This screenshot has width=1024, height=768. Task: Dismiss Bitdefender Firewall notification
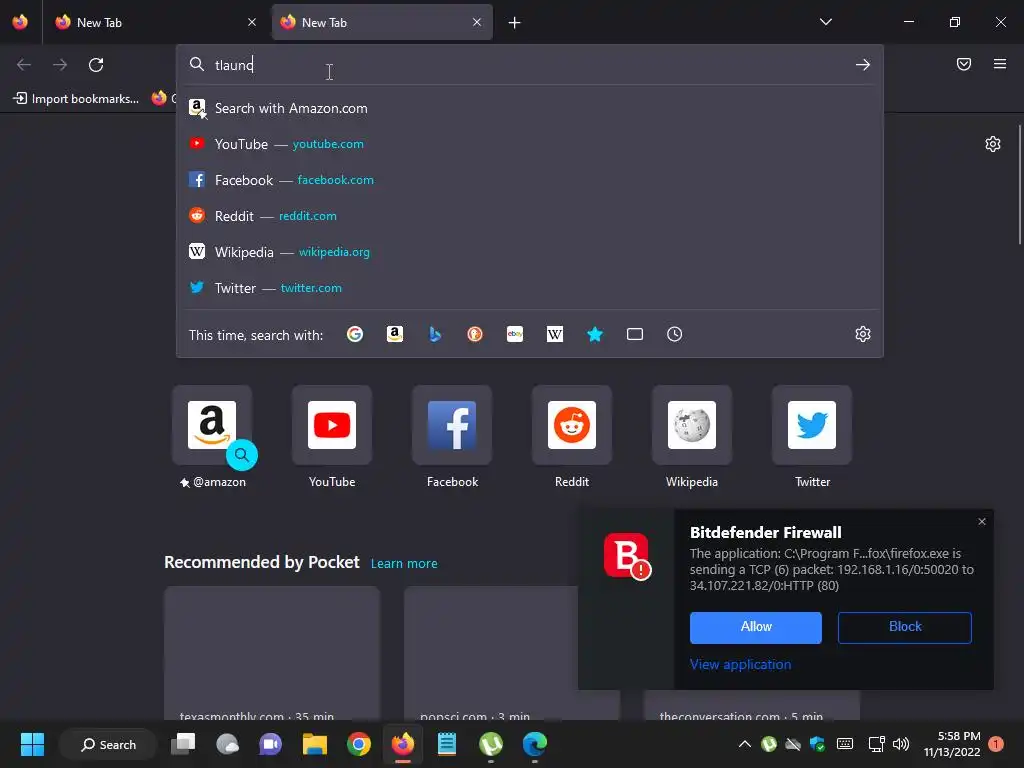[x=982, y=522]
